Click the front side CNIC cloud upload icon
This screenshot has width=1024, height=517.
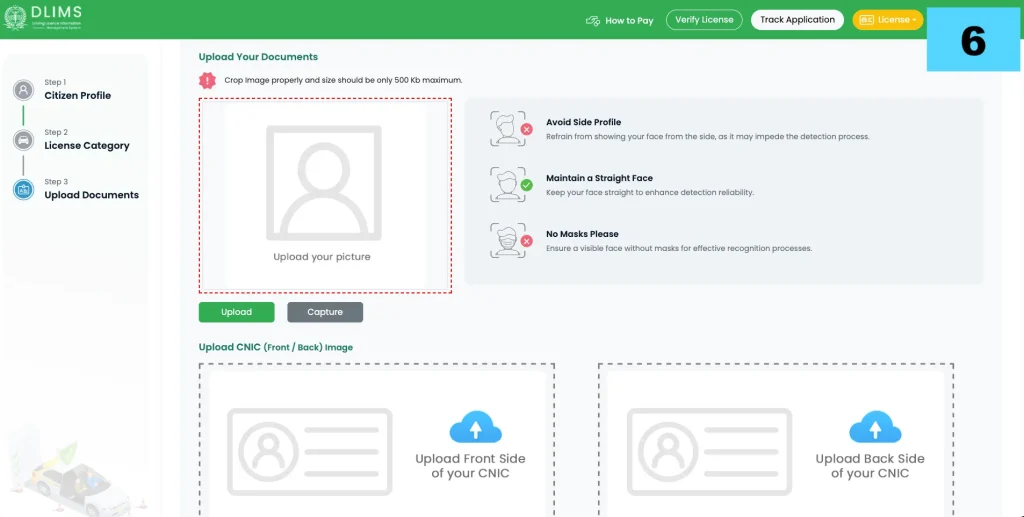point(475,427)
